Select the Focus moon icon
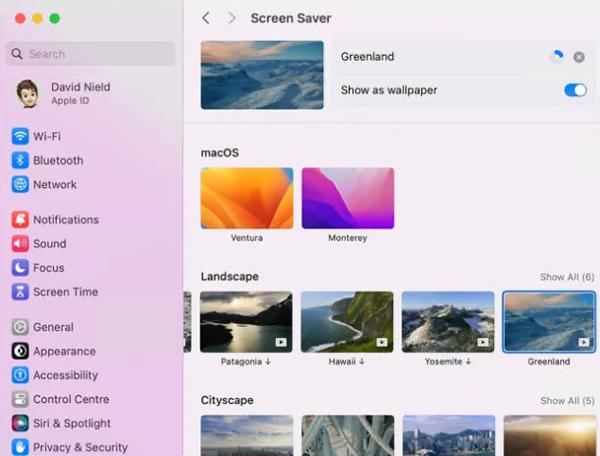Image resolution: width=600 pixels, height=456 pixels. pyautogui.click(x=20, y=268)
